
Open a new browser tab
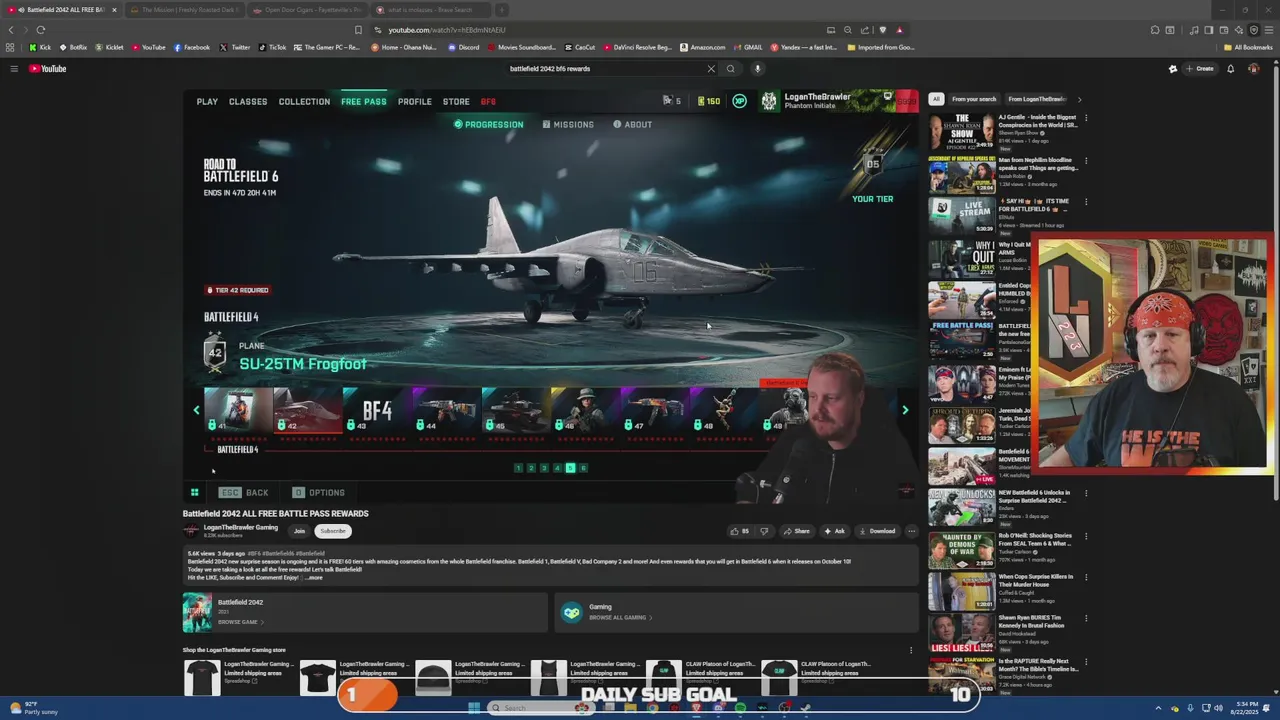coord(501,10)
